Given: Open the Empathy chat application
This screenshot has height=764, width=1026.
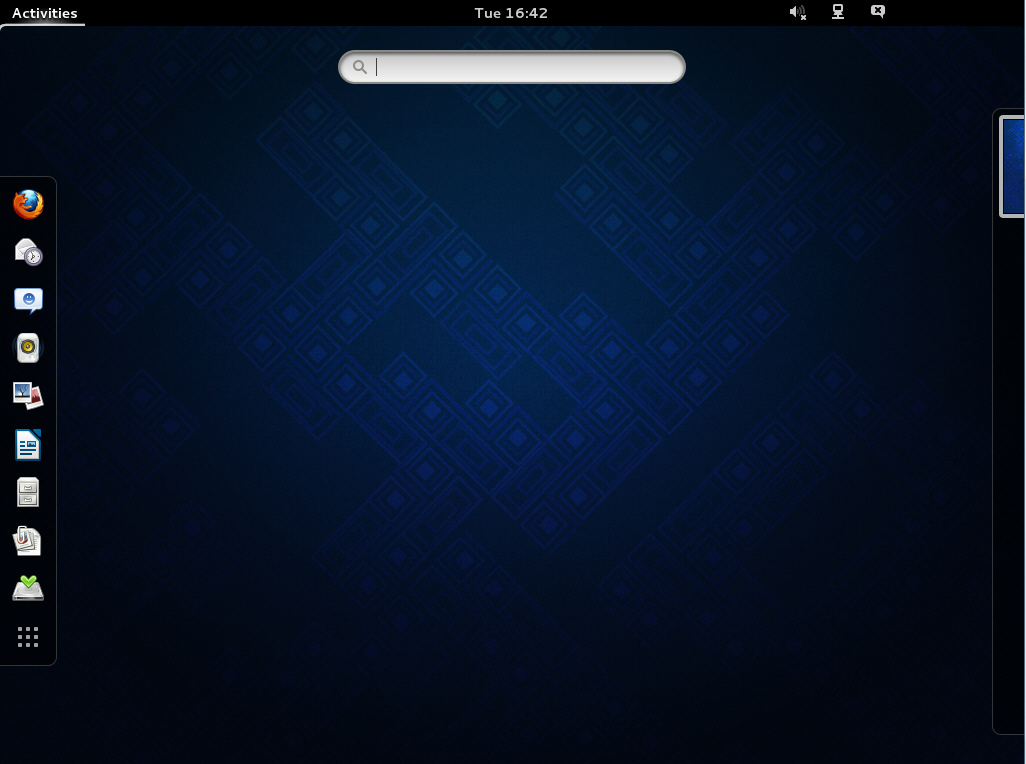Looking at the screenshot, I should click(x=28, y=301).
